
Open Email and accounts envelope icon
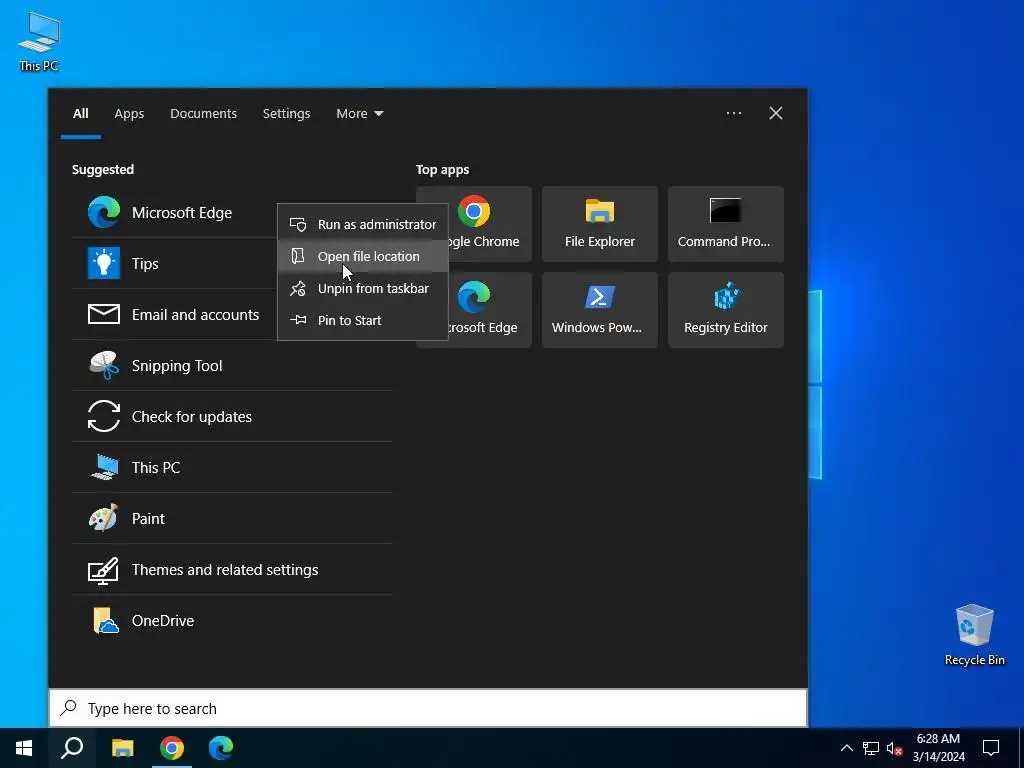(x=104, y=314)
